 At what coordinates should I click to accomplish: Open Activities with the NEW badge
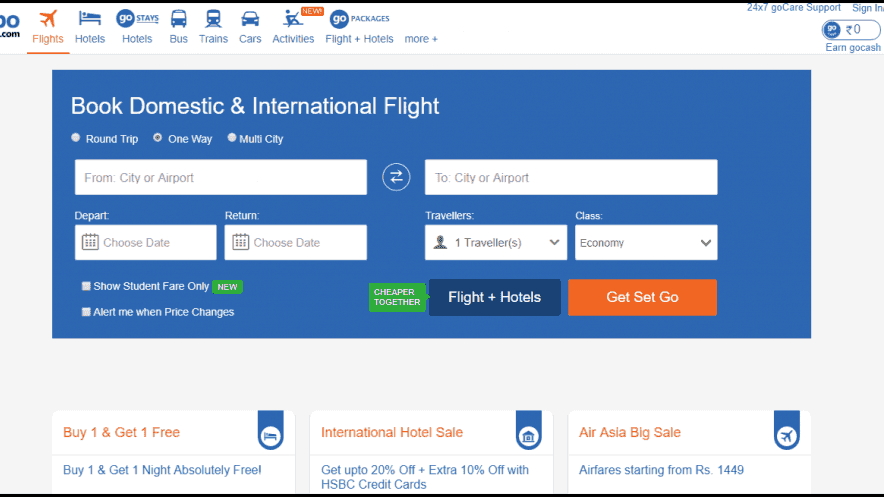click(293, 27)
